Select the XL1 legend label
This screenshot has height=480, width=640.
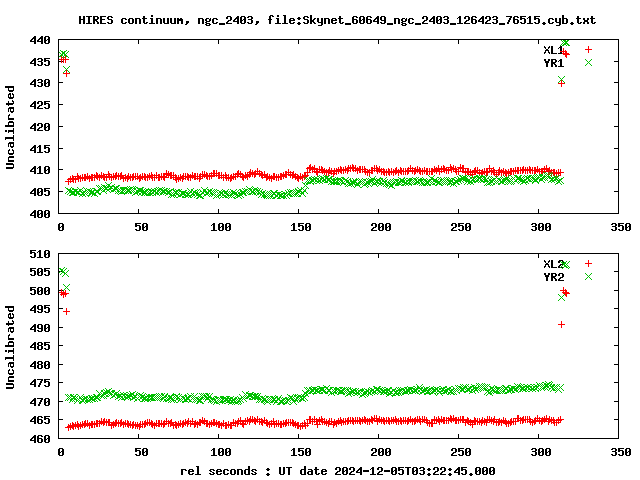[553, 50]
